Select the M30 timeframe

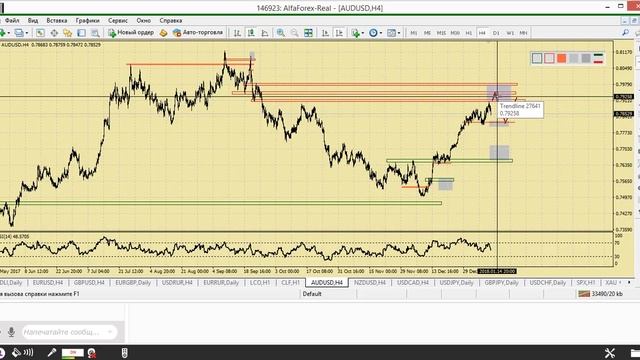tap(455, 33)
